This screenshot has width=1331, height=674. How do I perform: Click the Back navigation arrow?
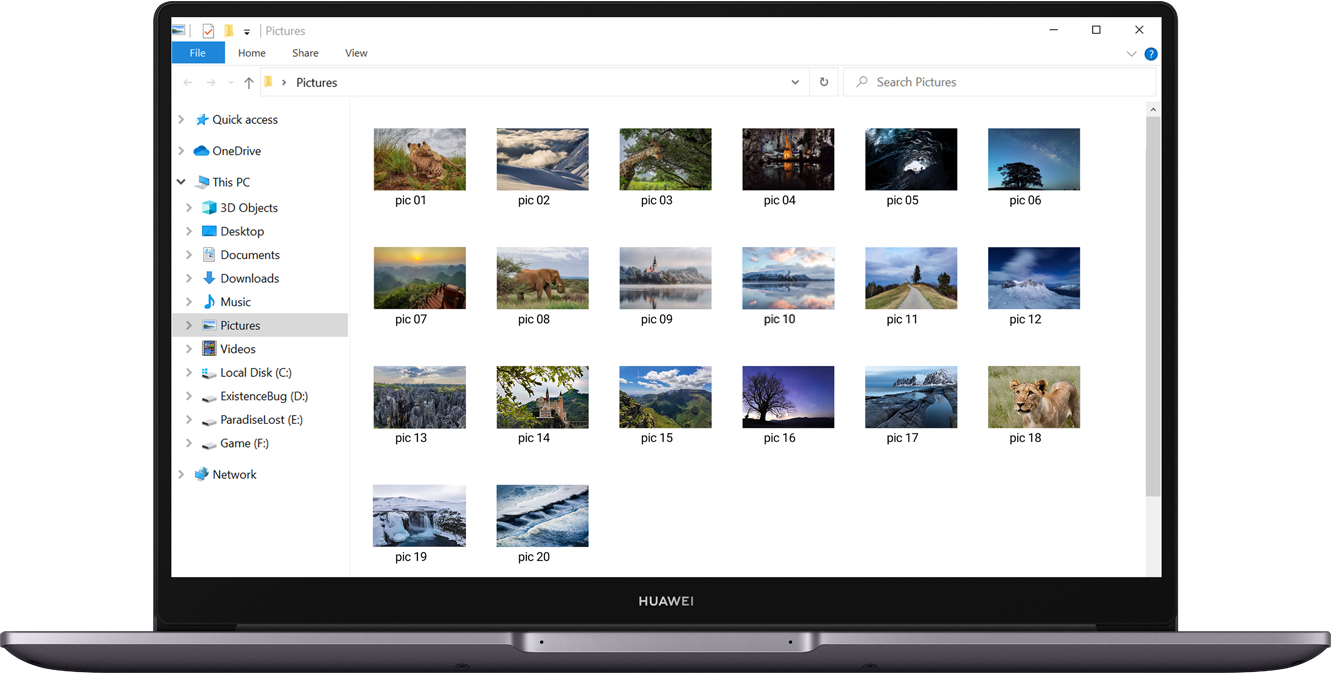tap(187, 82)
